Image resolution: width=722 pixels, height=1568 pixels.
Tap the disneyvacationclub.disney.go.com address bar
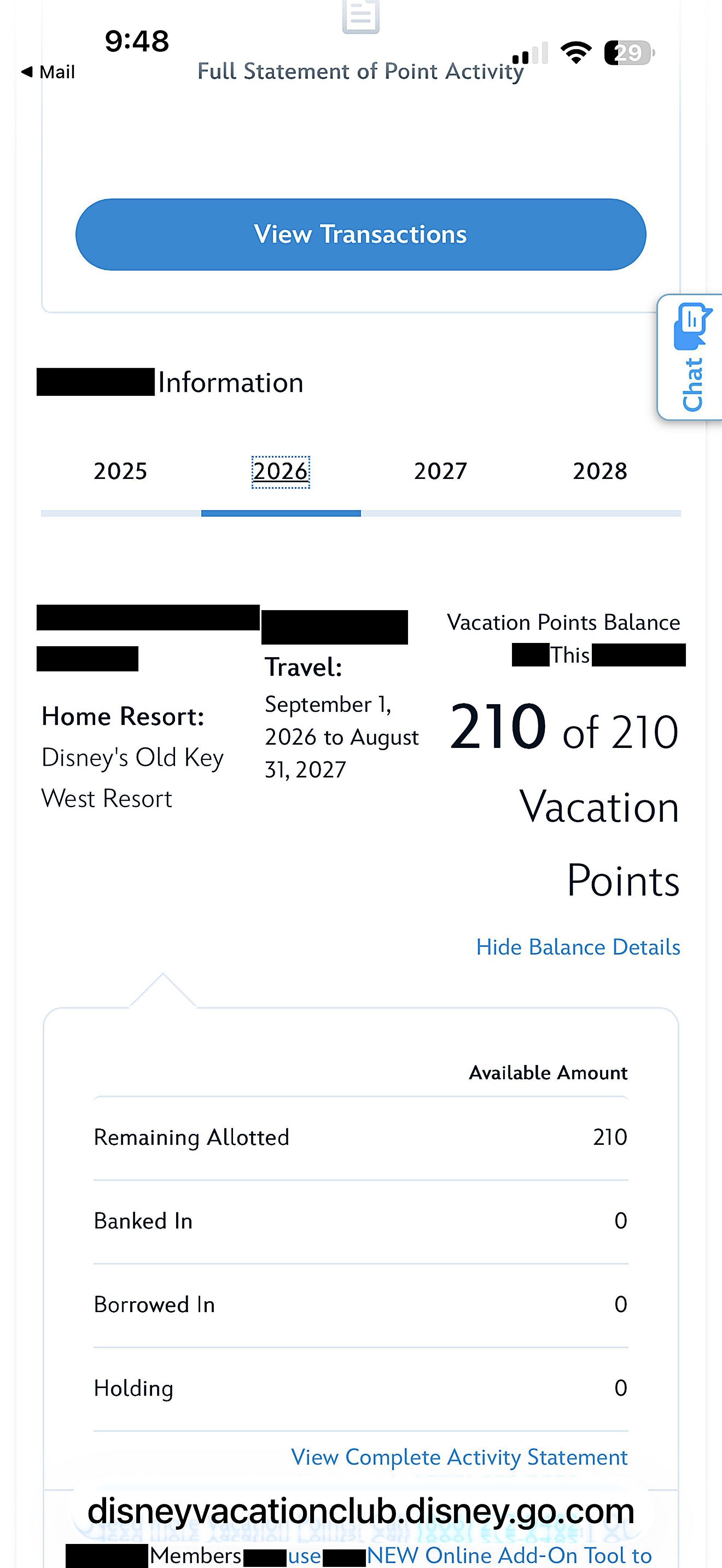[x=360, y=1511]
